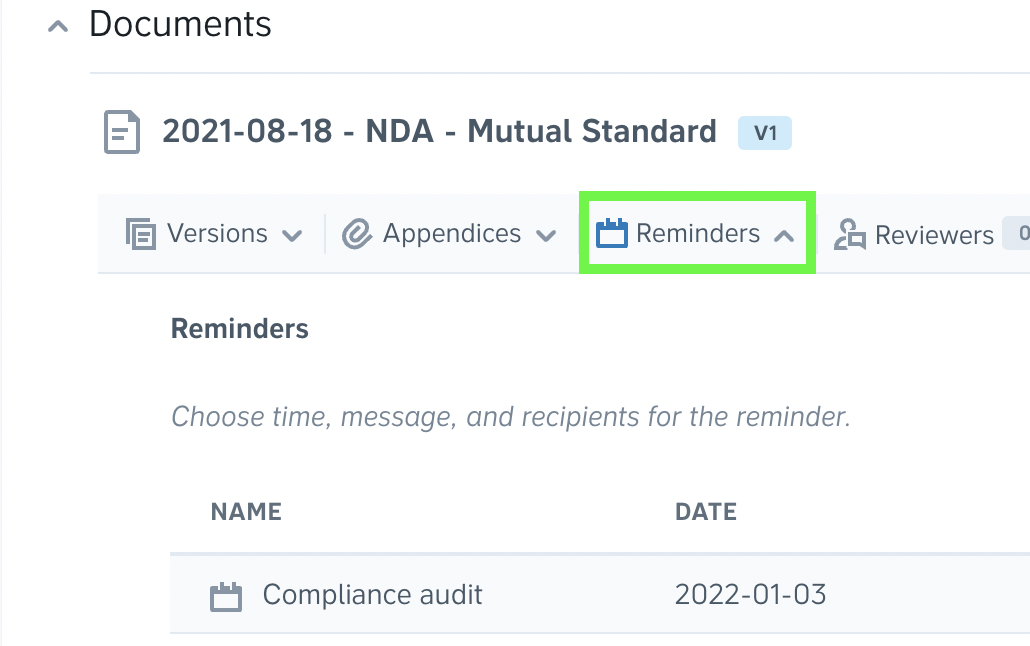Image resolution: width=1030 pixels, height=646 pixels.
Task: Click the Documents section heading
Action: pyautogui.click(x=180, y=24)
